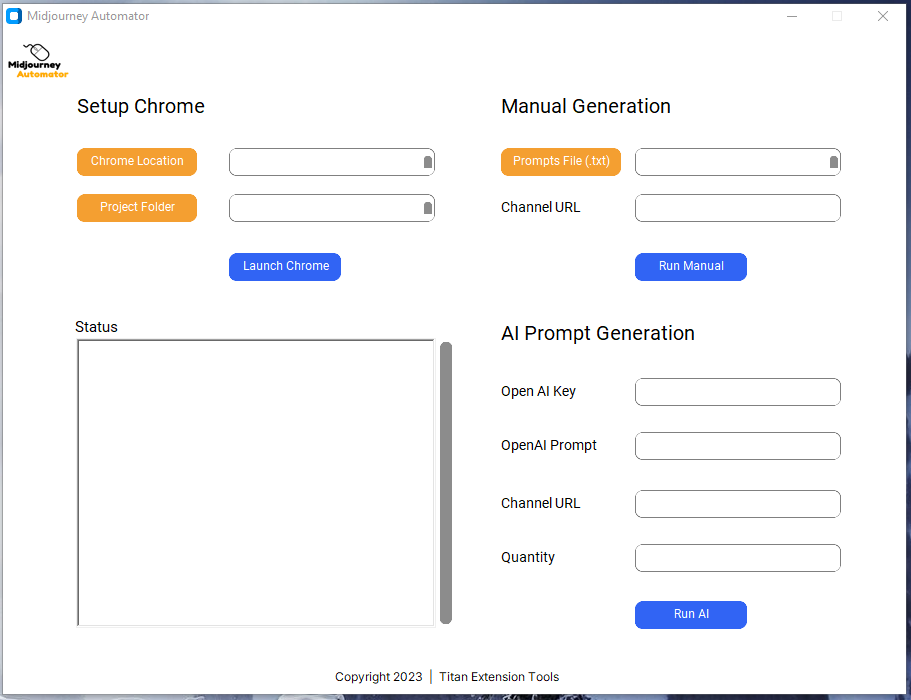Click inside the Status log box

(256, 483)
